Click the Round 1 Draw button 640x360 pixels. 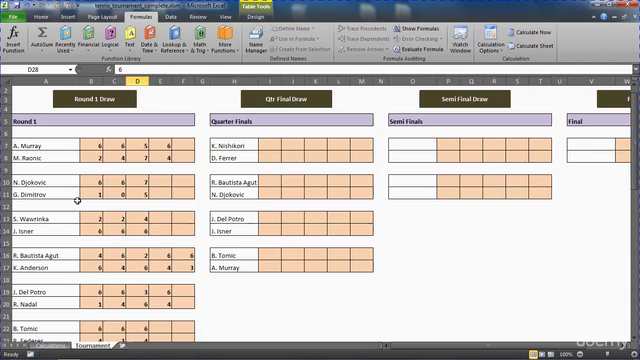(x=95, y=99)
